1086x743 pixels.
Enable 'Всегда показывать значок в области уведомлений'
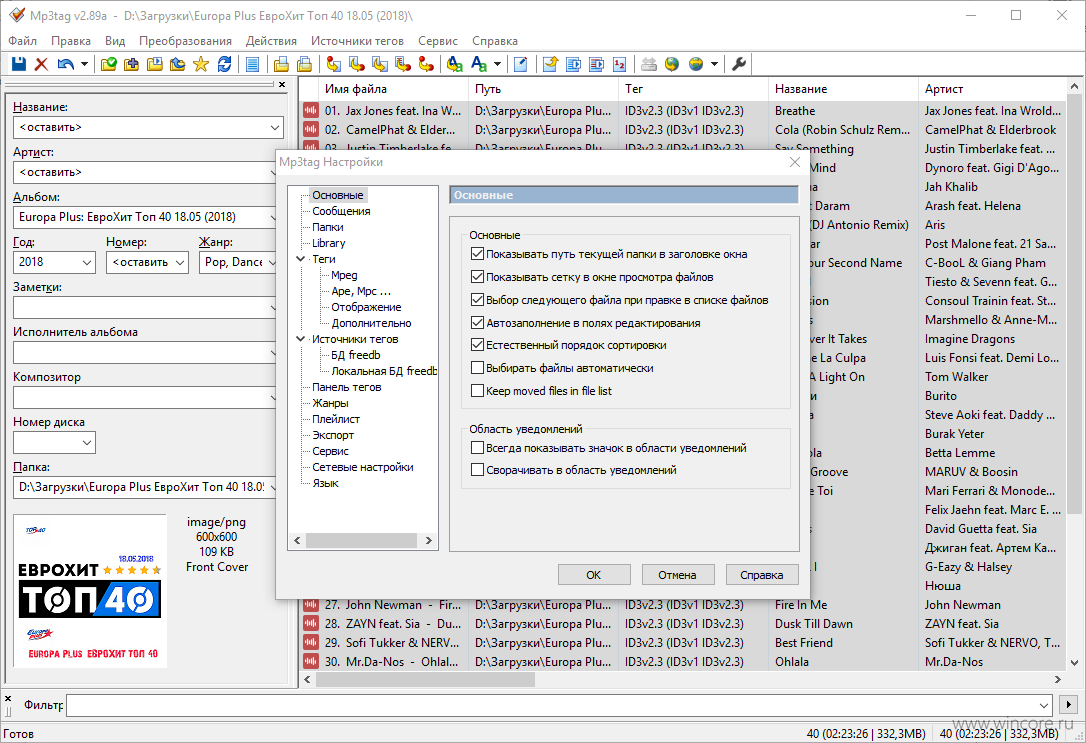477,447
